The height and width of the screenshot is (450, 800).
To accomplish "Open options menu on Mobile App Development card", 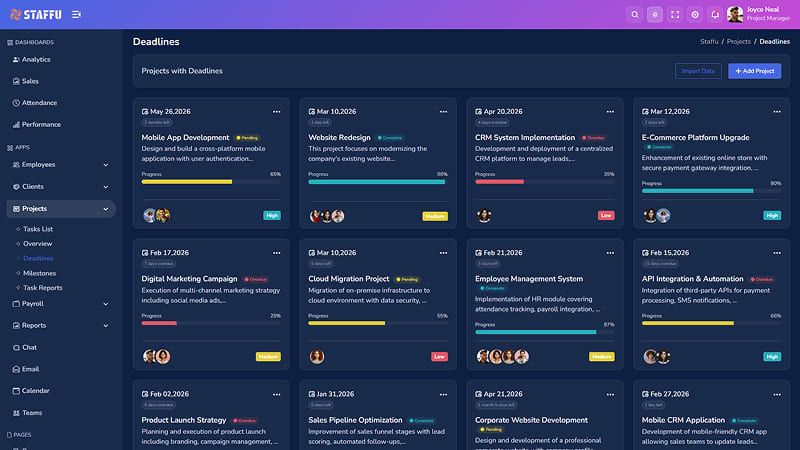I will pos(277,112).
